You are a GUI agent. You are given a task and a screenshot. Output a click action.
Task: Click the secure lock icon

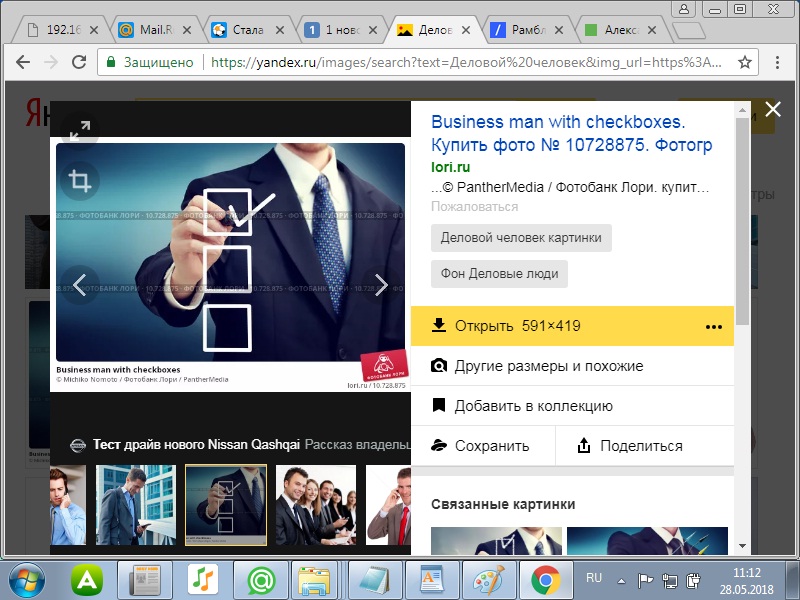111,62
